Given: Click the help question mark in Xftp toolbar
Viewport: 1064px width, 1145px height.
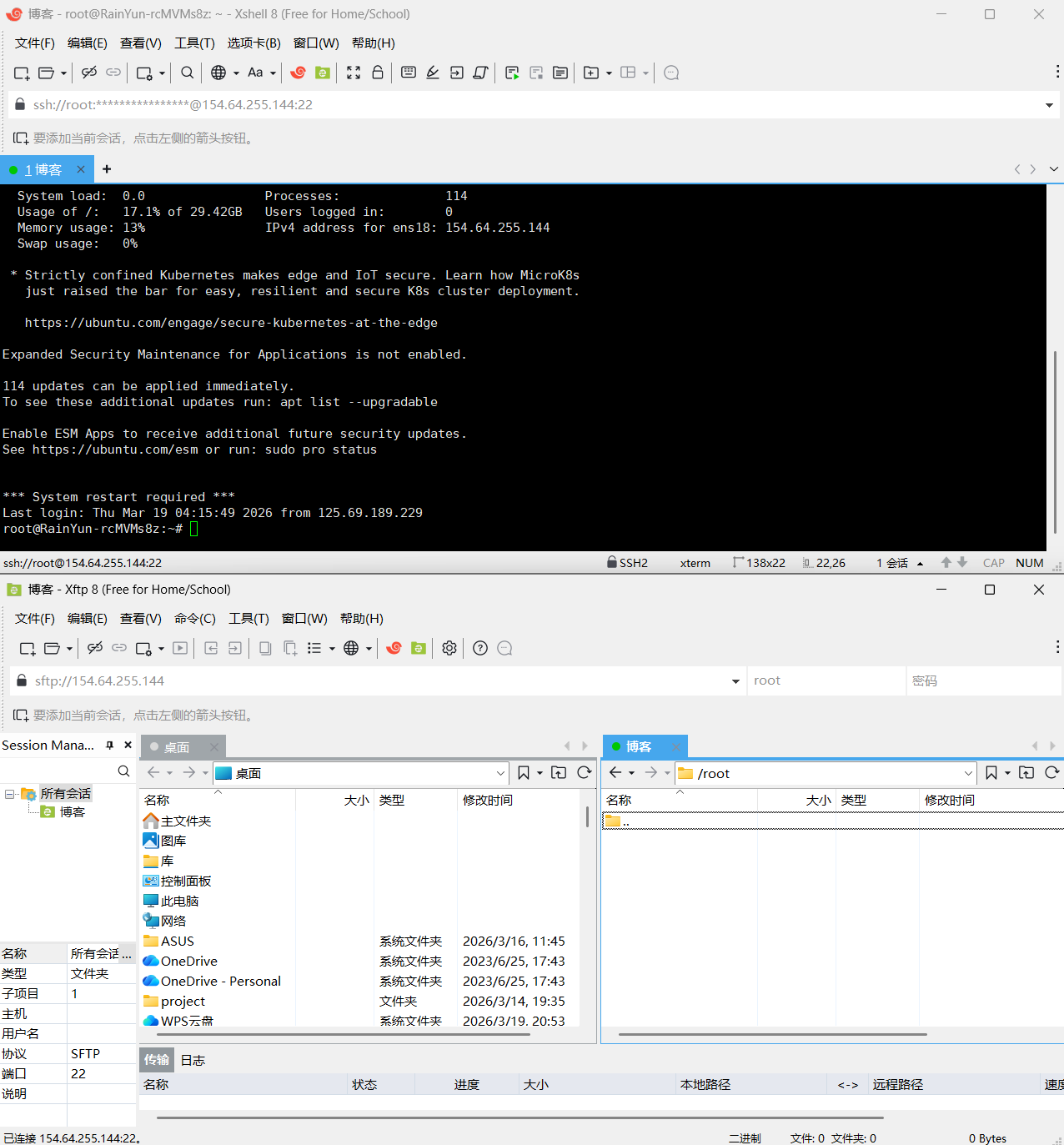Looking at the screenshot, I should tap(480, 648).
